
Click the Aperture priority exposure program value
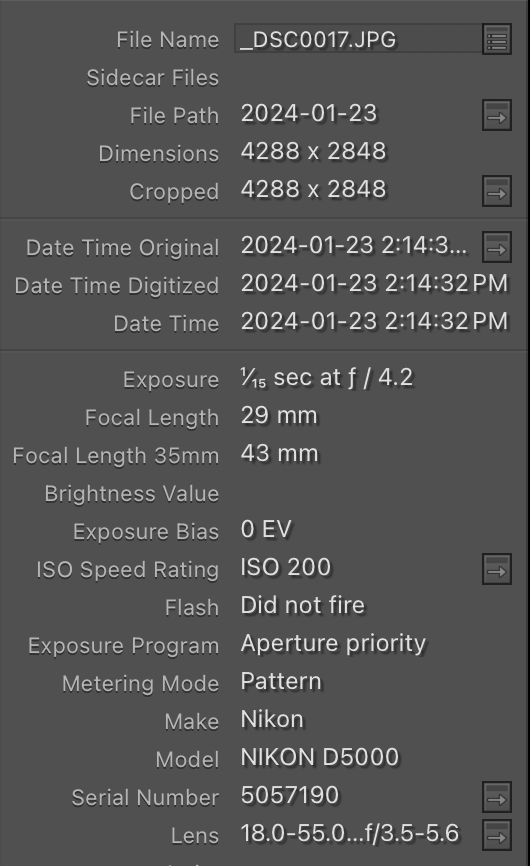pos(333,644)
